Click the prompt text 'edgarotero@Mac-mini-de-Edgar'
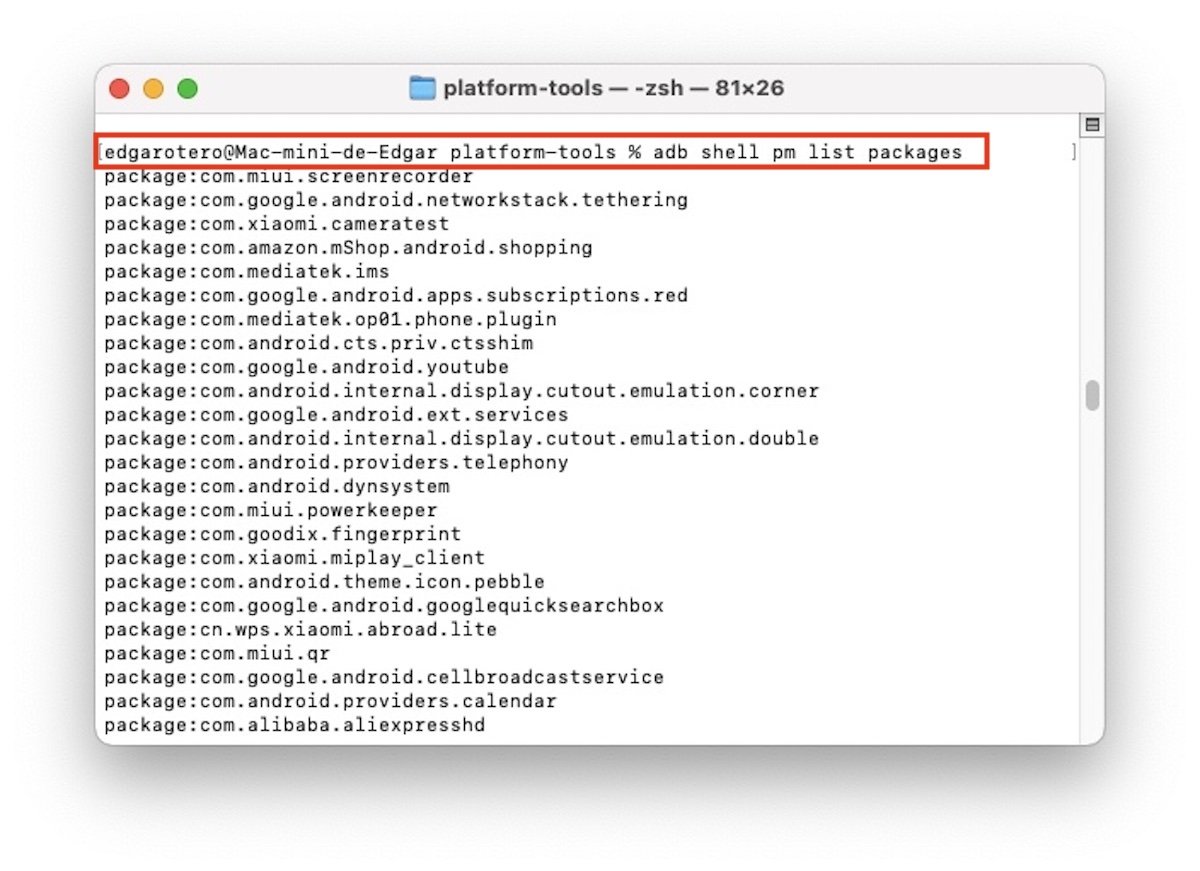The image size is (1200, 871). 270,152
